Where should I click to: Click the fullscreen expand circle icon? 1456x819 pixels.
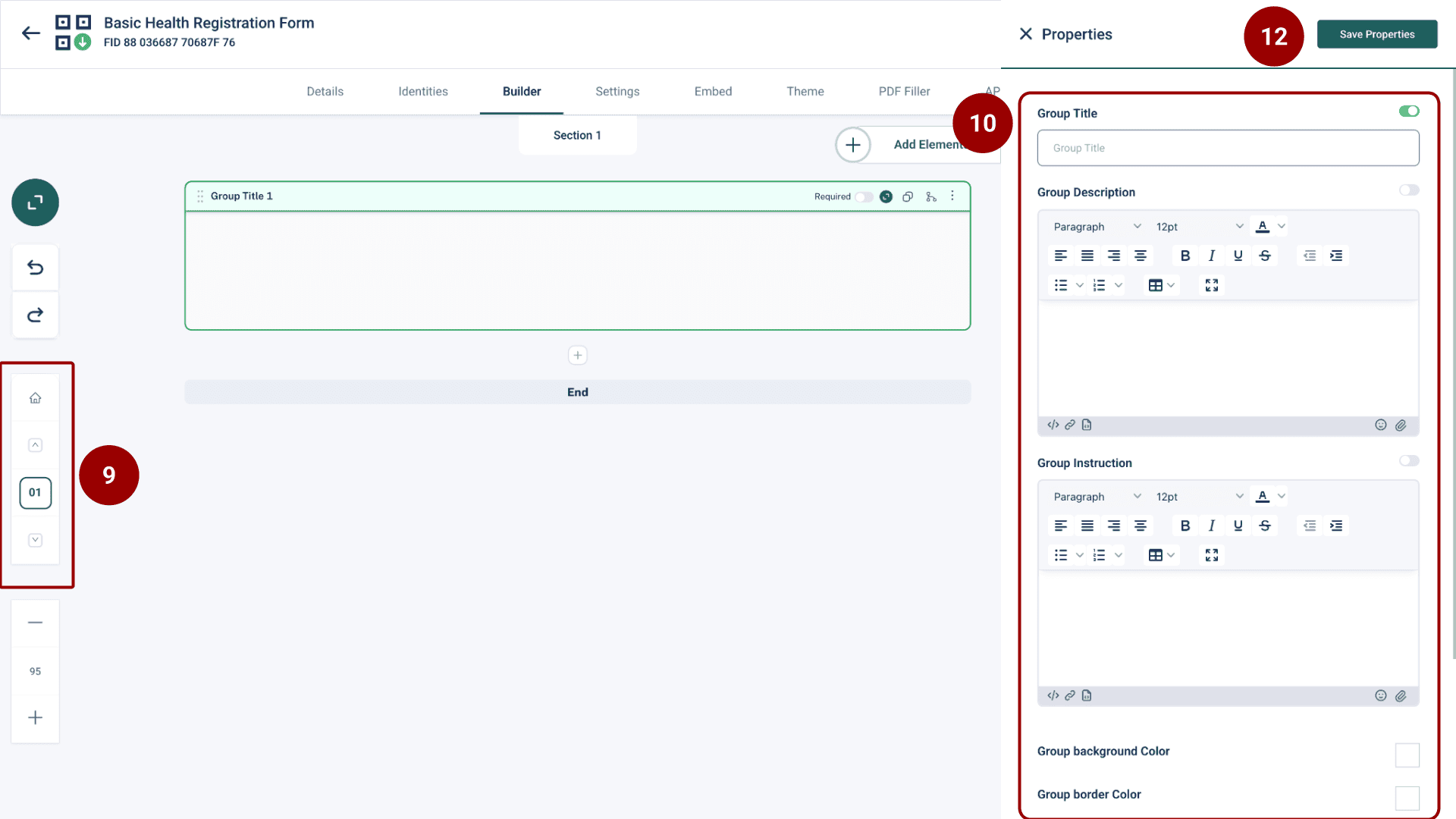pos(35,202)
